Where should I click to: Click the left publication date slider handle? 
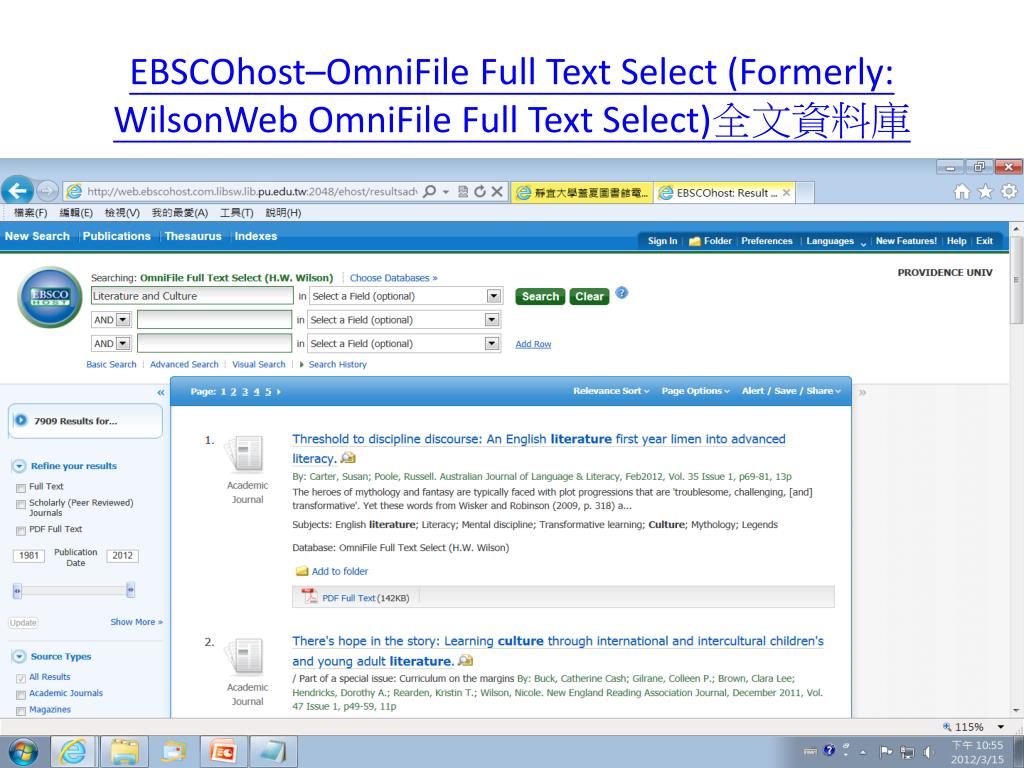pos(18,591)
